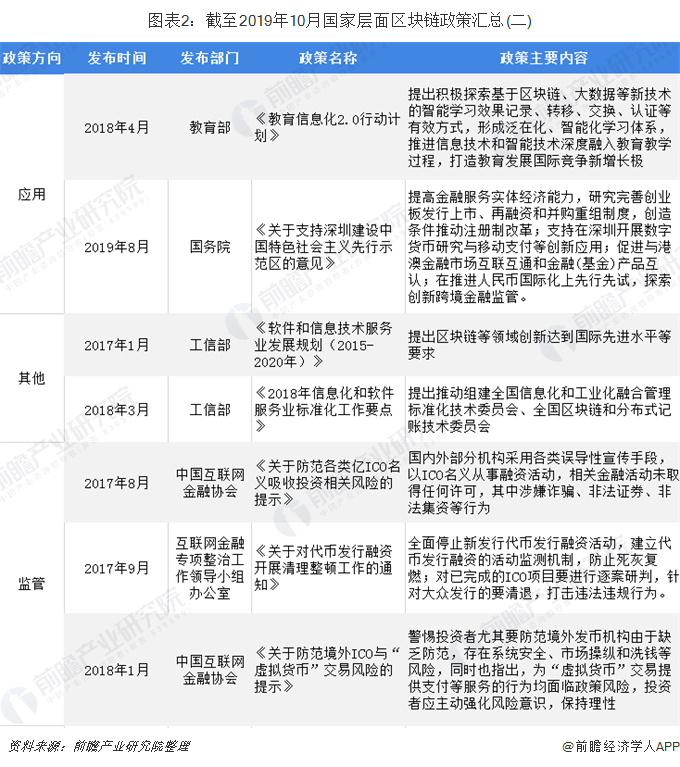Image resolution: width=680 pixels, height=767 pixels.
Task: Click the chart title 图表2 区块链政策汇总(二)
Action: point(340,21)
